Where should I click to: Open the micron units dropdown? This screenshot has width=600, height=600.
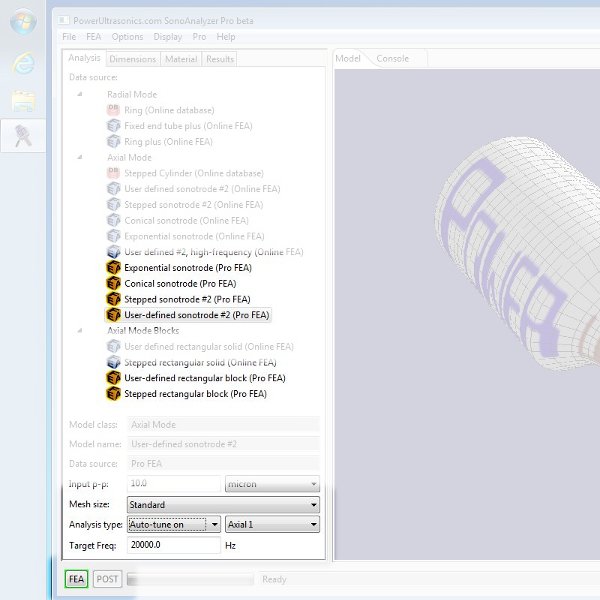(x=272, y=484)
